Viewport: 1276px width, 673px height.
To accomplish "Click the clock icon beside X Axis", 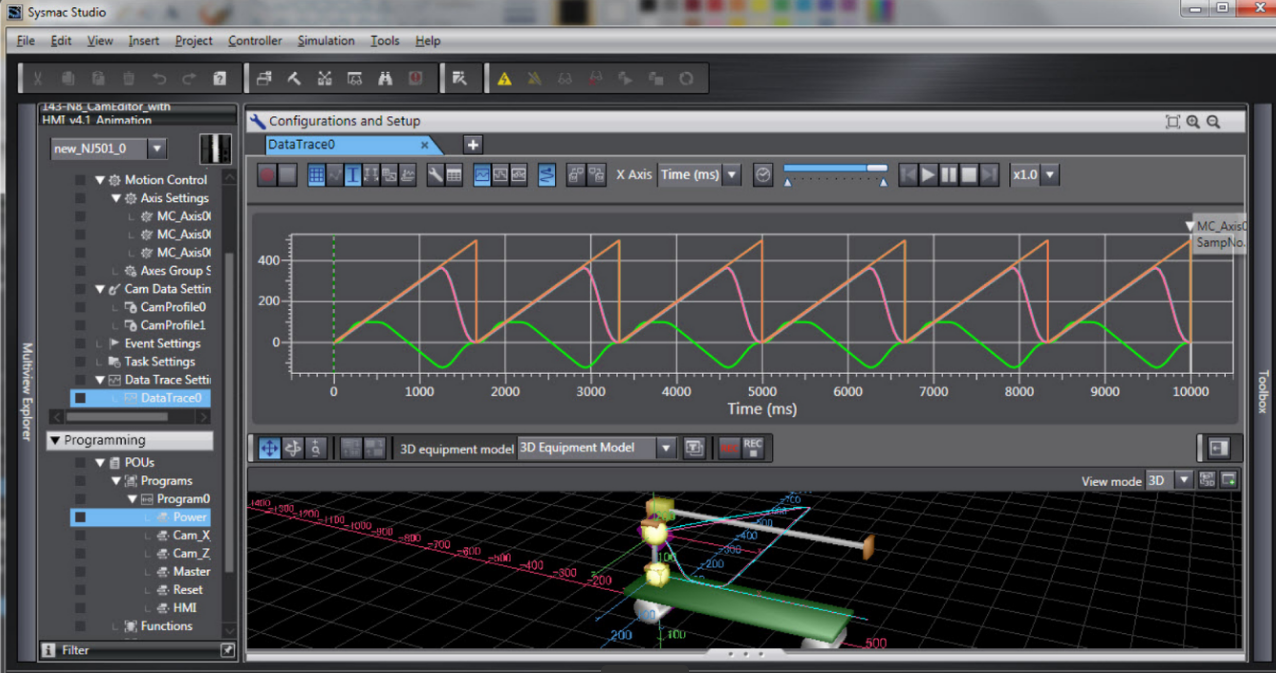I will pos(763,175).
